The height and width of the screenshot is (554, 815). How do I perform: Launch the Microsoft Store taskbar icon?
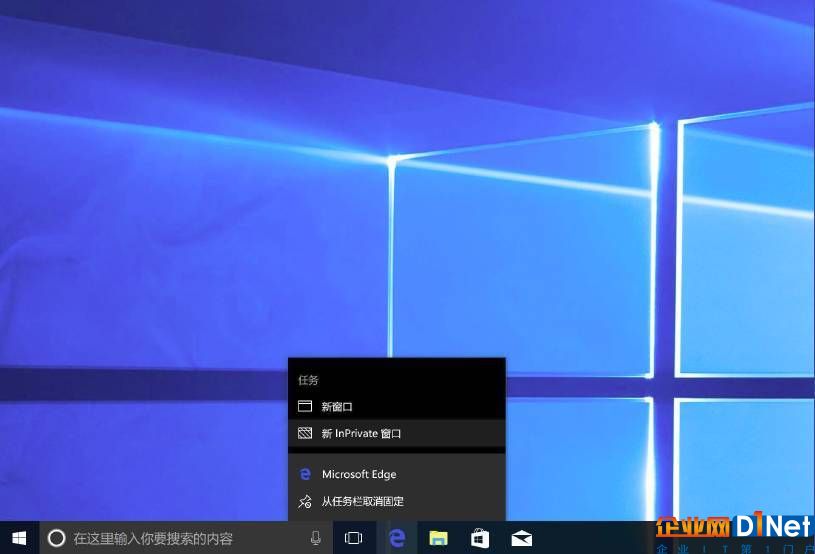point(480,538)
